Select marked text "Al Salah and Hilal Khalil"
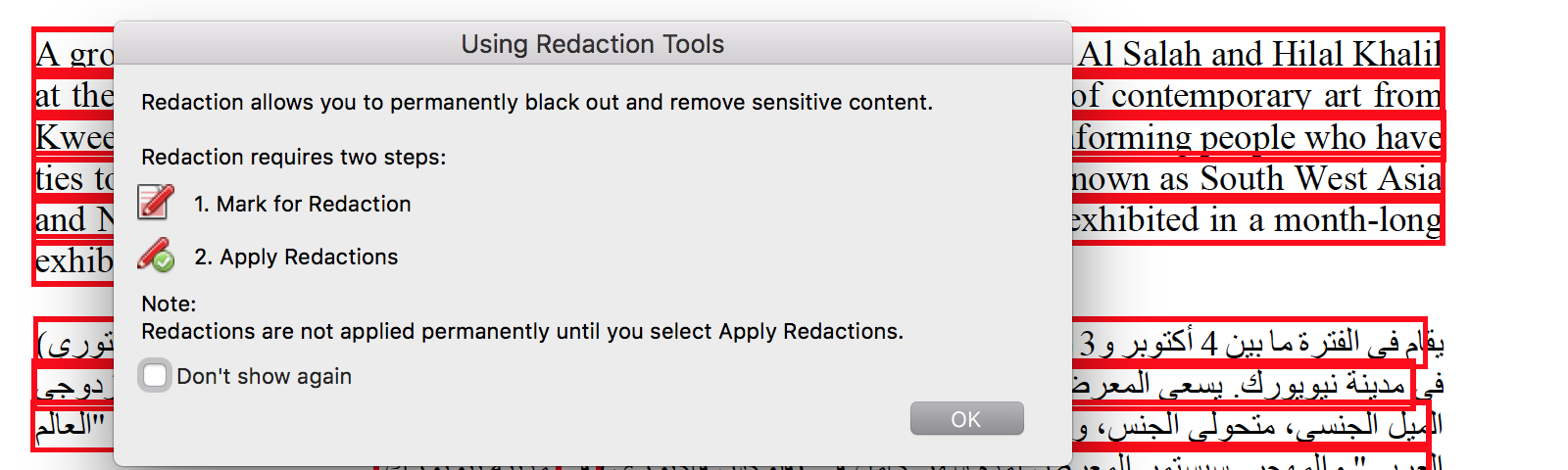 [x=1257, y=54]
